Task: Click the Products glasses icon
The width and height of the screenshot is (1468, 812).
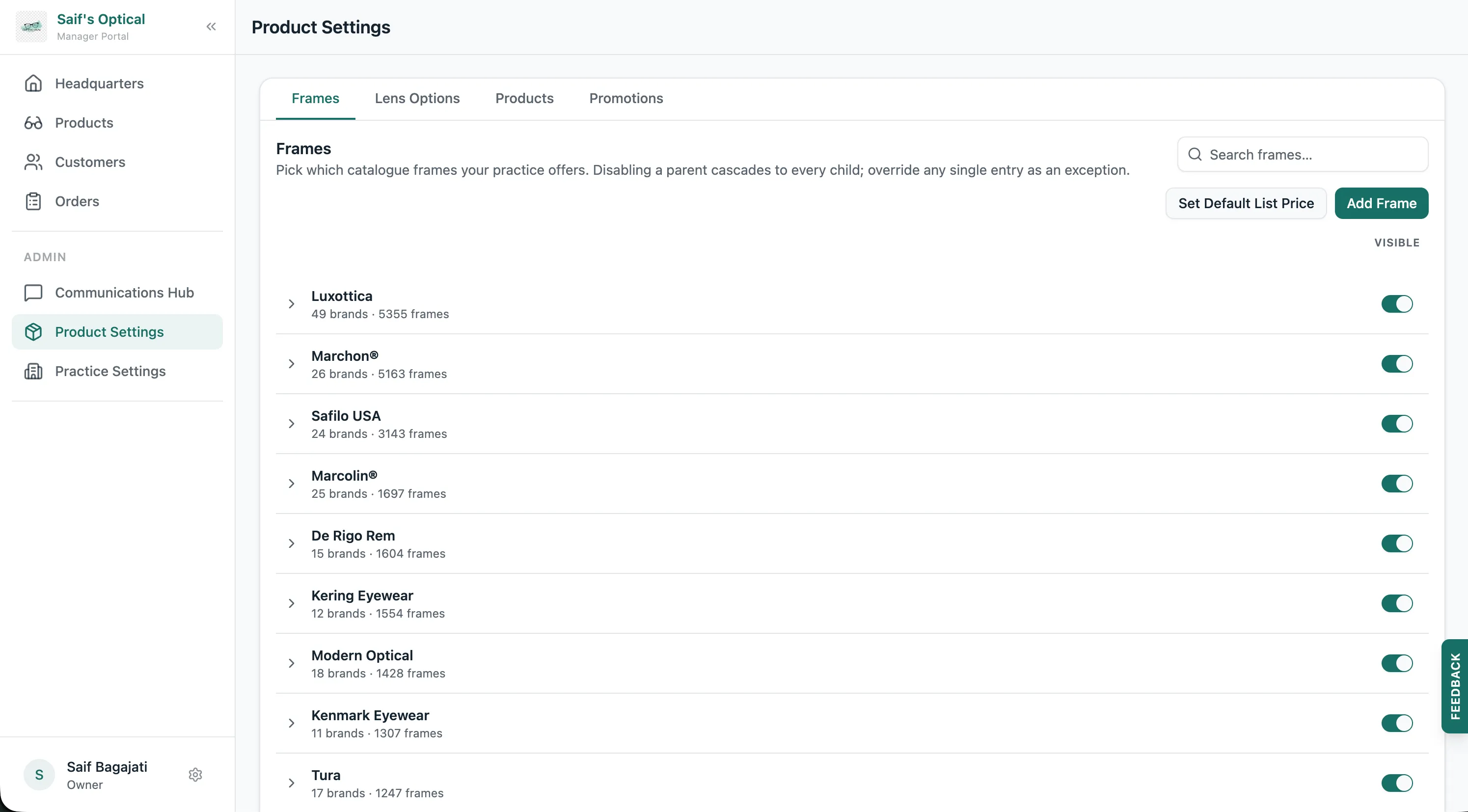Action: click(x=33, y=123)
